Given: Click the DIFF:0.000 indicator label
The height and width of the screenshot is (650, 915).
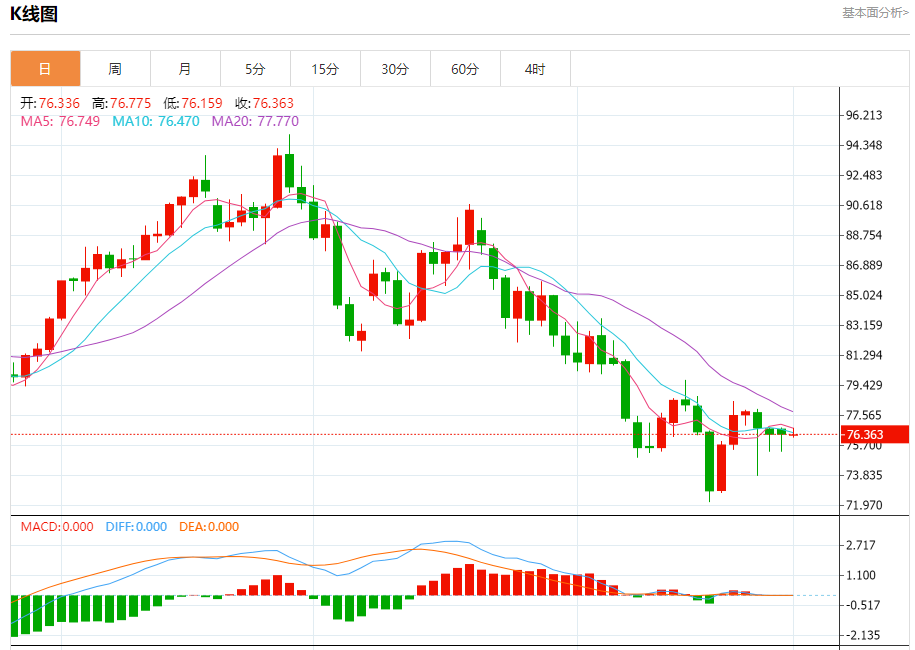Looking at the screenshot, I should pos(136,527).
